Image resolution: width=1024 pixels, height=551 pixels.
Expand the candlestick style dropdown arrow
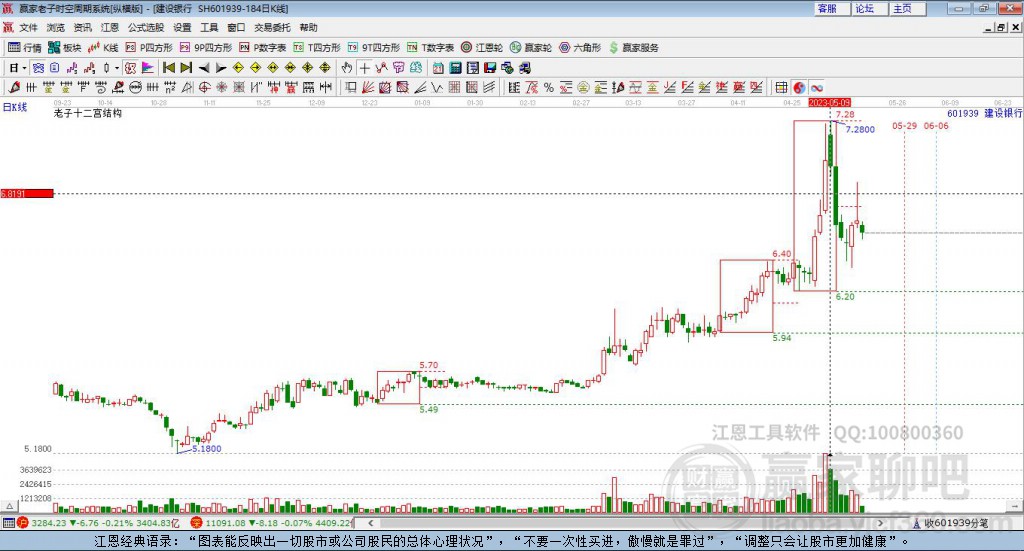[117, 68]
